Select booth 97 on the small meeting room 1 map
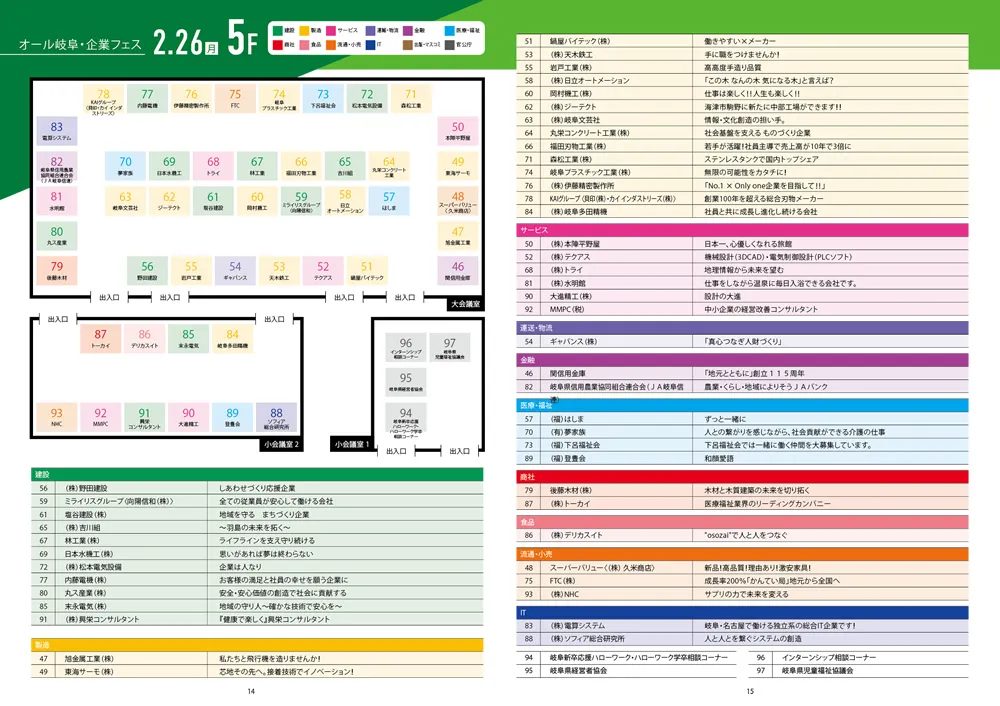The image size is (1000, 706). (x=450, y=348)
